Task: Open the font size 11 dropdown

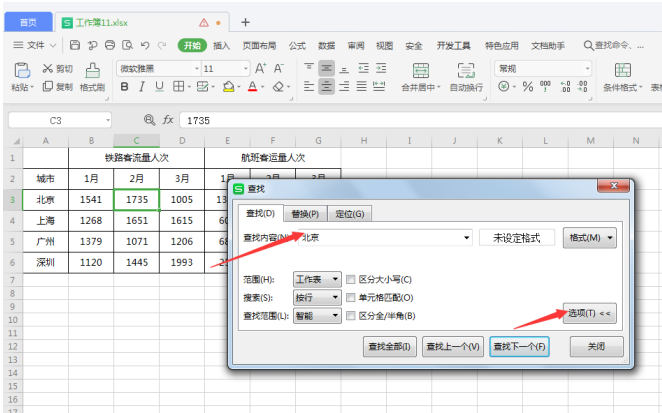Action: click(x=246, y=68)
